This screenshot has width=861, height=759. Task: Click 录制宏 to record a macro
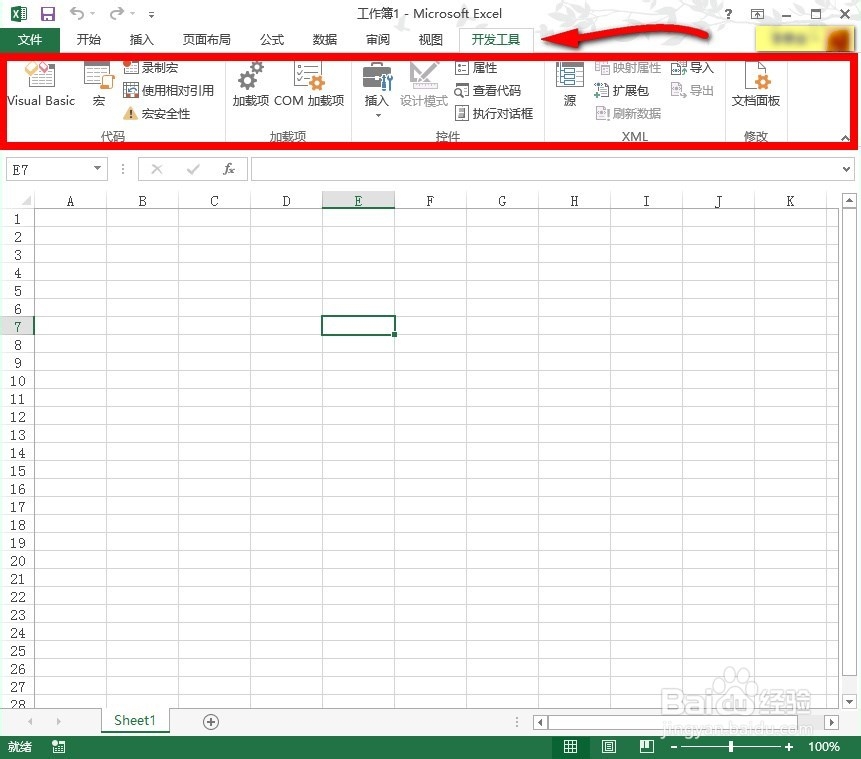(x=151, y=68)
